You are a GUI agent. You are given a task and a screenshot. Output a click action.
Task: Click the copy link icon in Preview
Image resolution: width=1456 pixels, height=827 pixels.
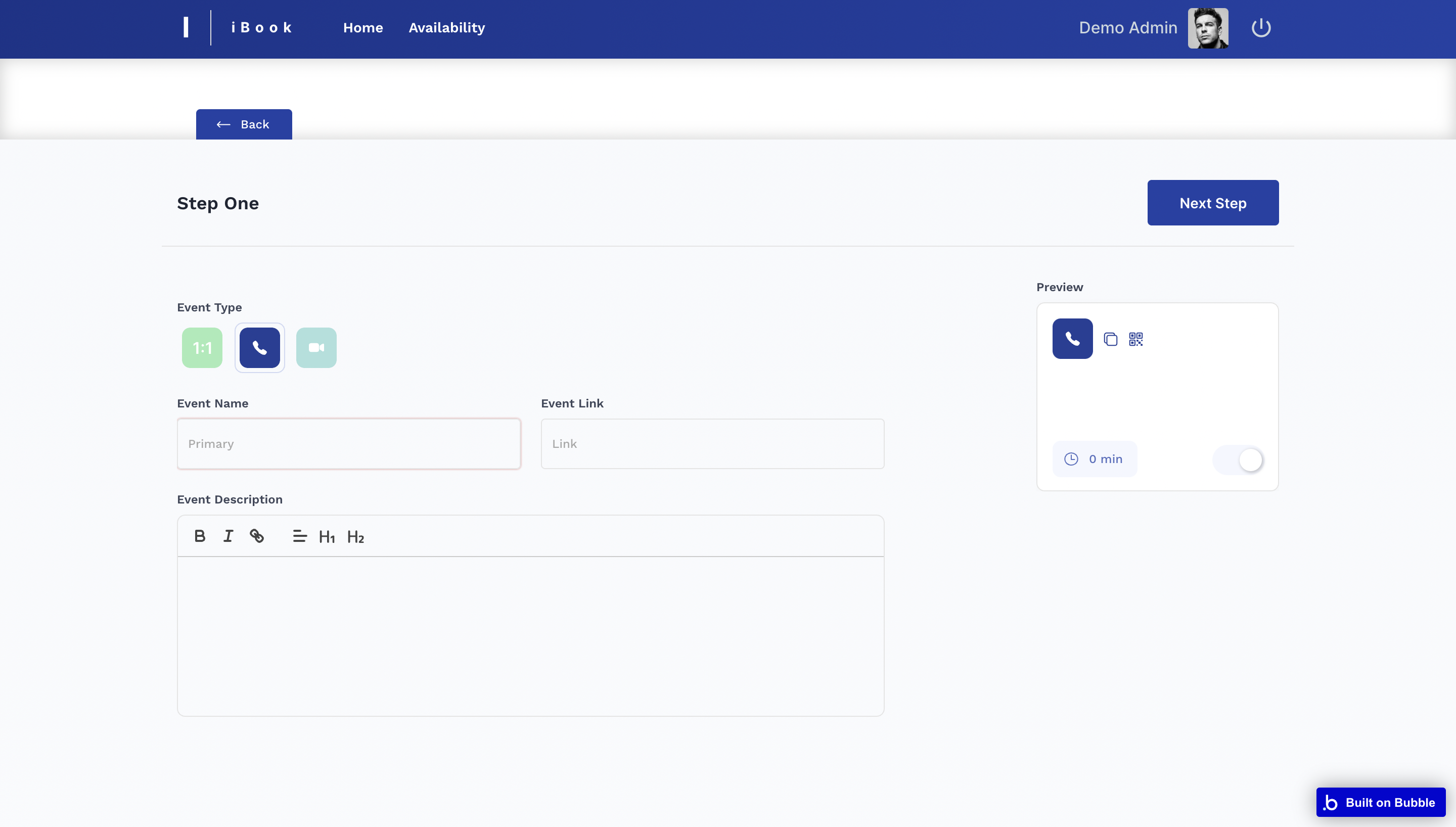point(1110,339)
